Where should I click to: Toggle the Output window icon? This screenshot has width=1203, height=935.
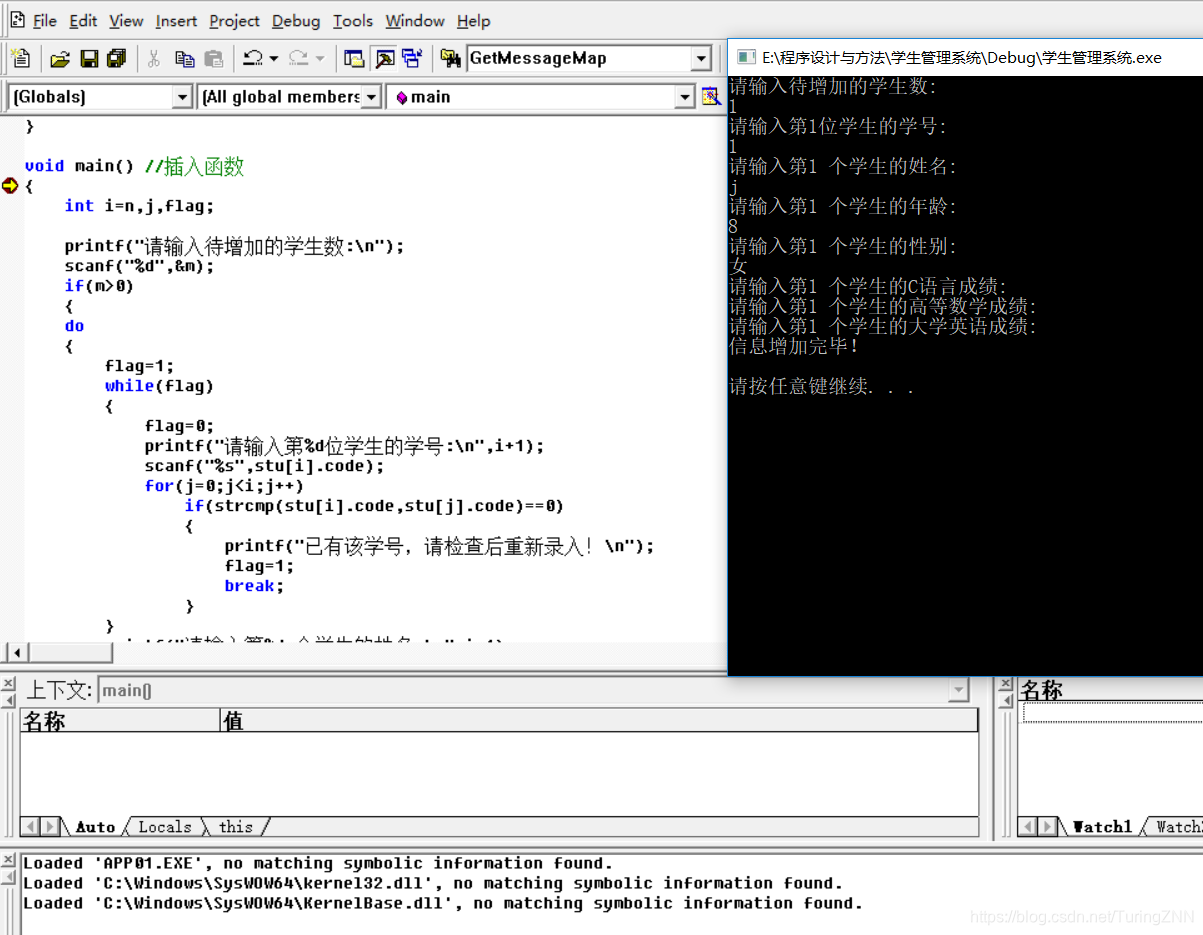(384, 58)
